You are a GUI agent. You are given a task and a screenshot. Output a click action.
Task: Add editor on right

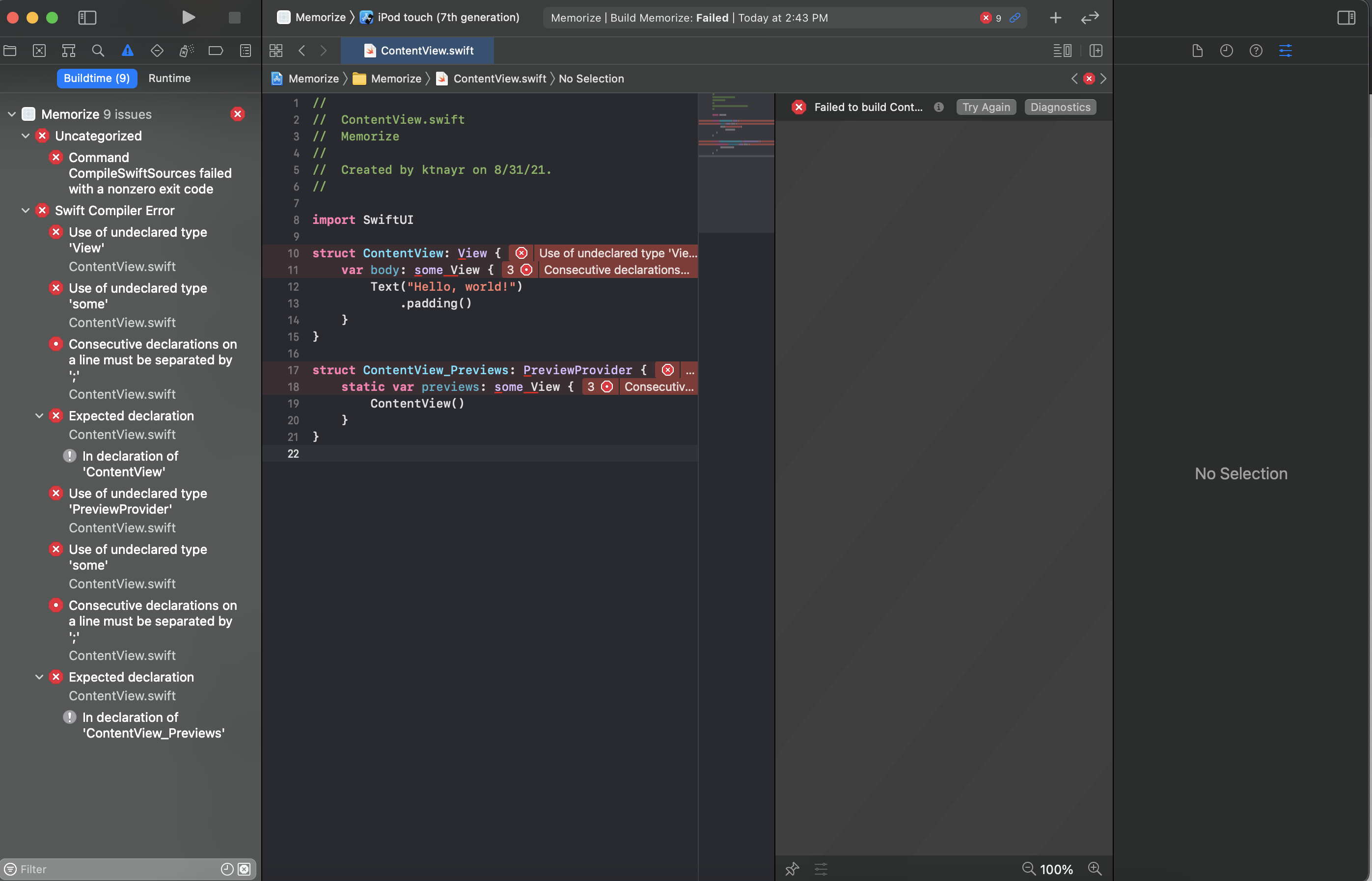click(x=1096, y=51)
